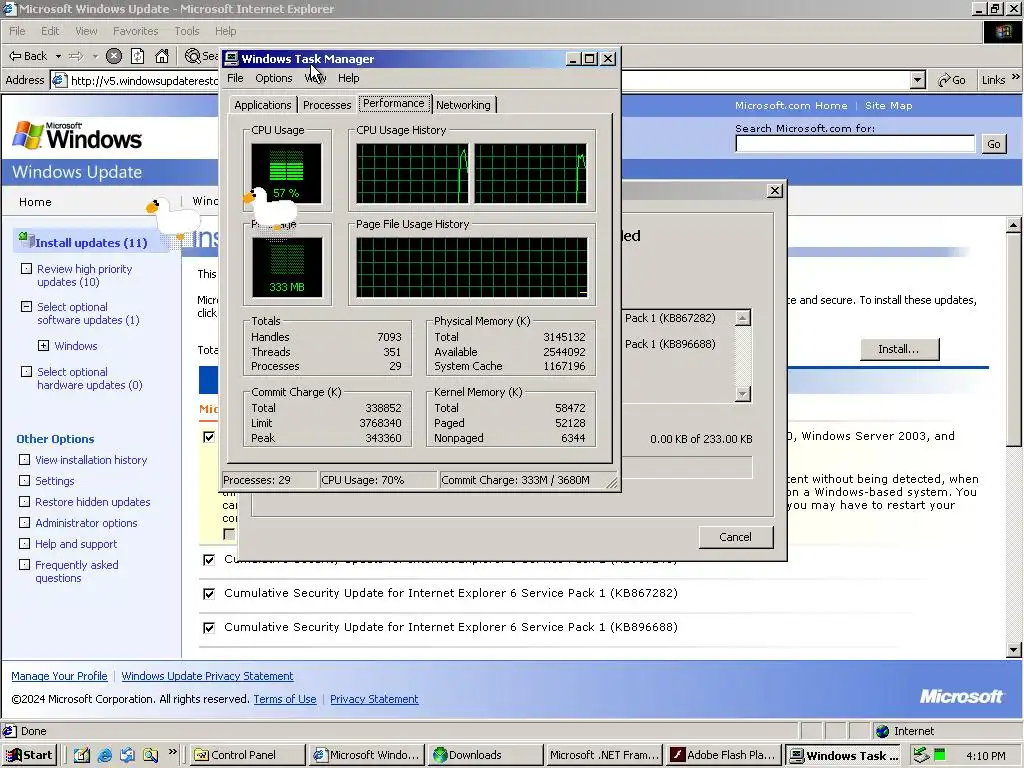Click the first quick launch icon after Start

coord(82,756)
